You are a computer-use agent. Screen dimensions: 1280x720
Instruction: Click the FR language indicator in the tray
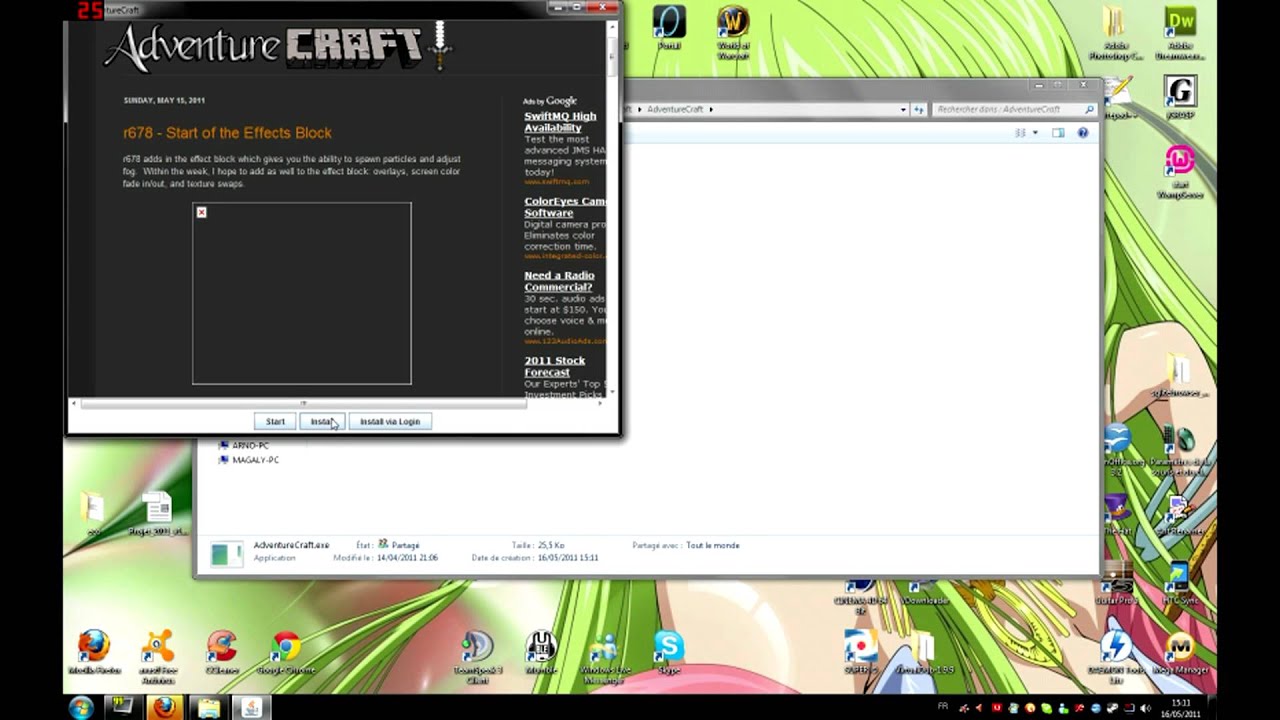pos(943,706)
